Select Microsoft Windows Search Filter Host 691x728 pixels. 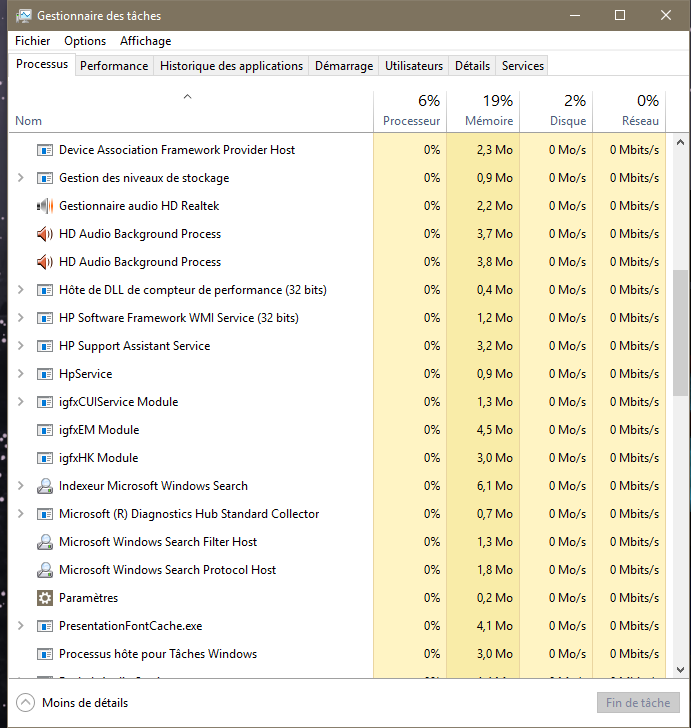pyautogui.click(x=158, y=542)
